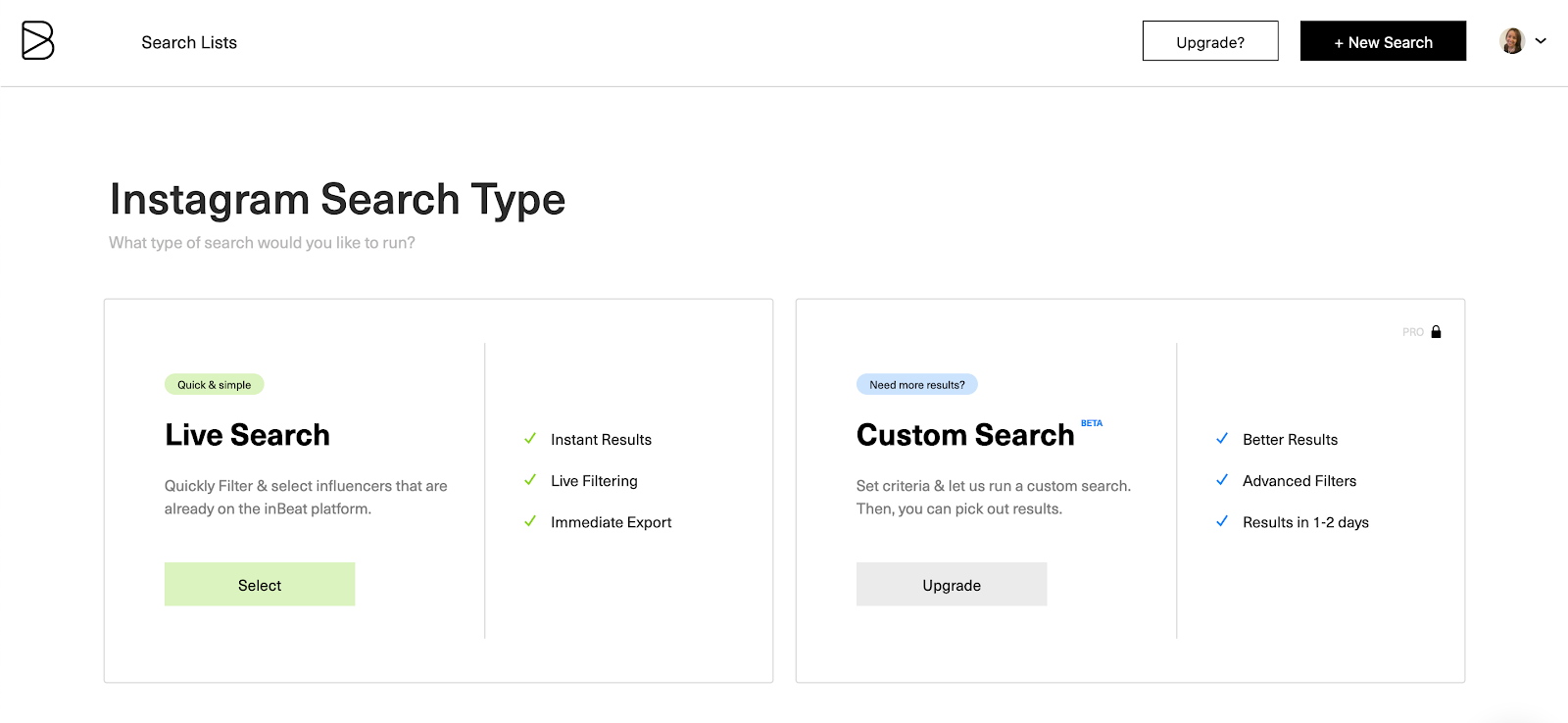Click the inBeat logo icon

coord(37,41)
